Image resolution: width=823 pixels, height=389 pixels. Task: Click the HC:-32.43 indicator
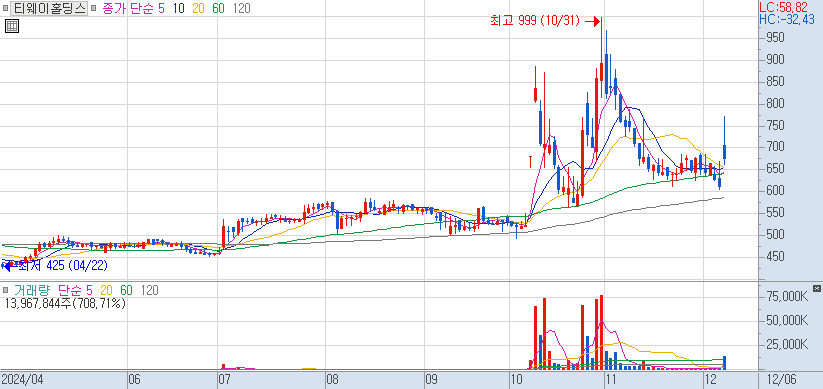pyautogui.click(x=787, y=19)
